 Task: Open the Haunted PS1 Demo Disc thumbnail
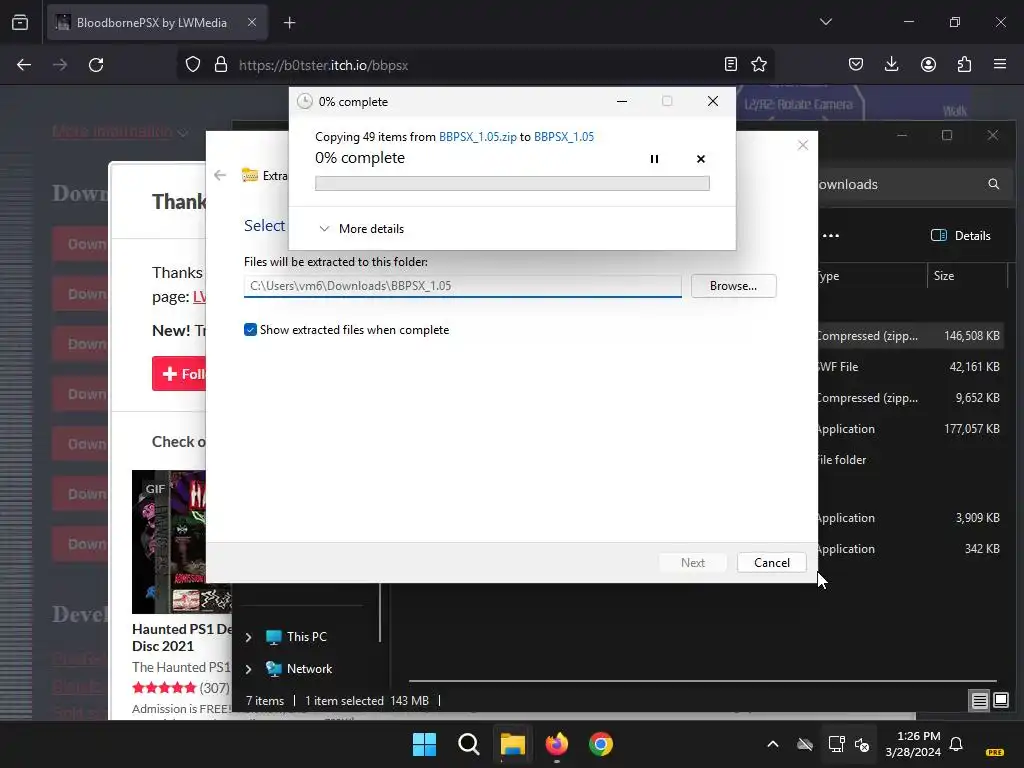[182, 541]
